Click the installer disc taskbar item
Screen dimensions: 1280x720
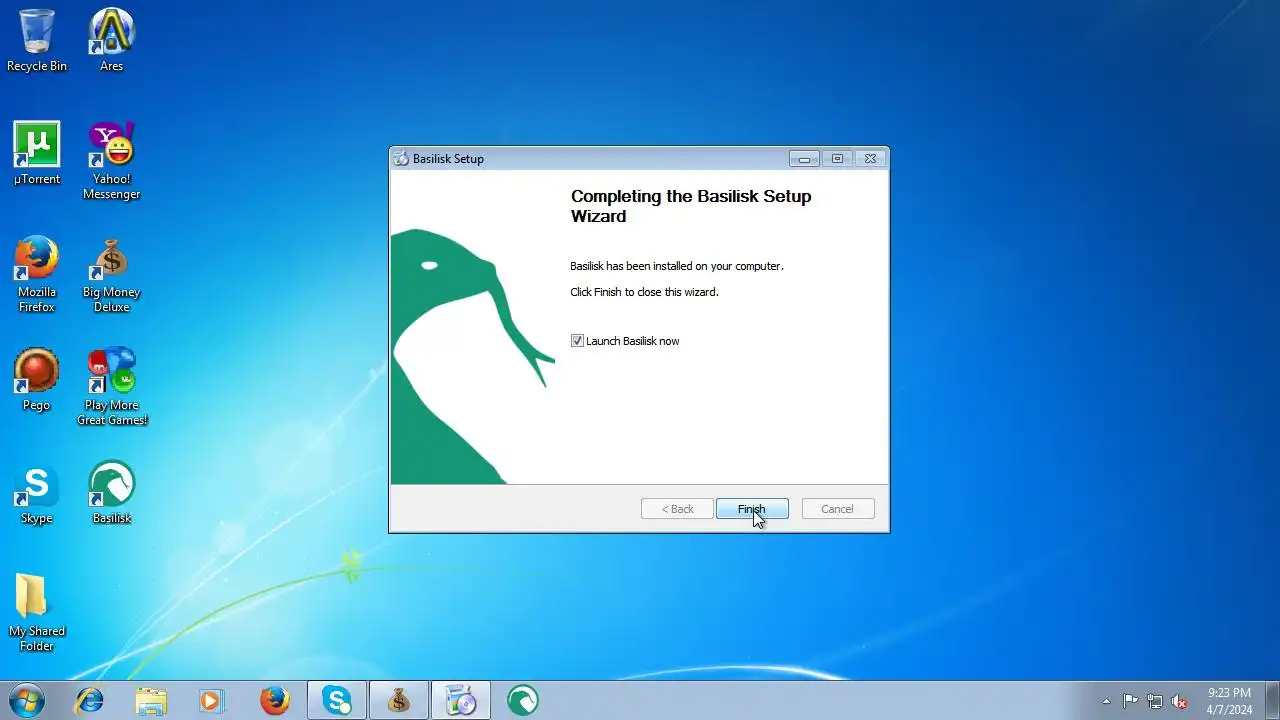point(461,701)
